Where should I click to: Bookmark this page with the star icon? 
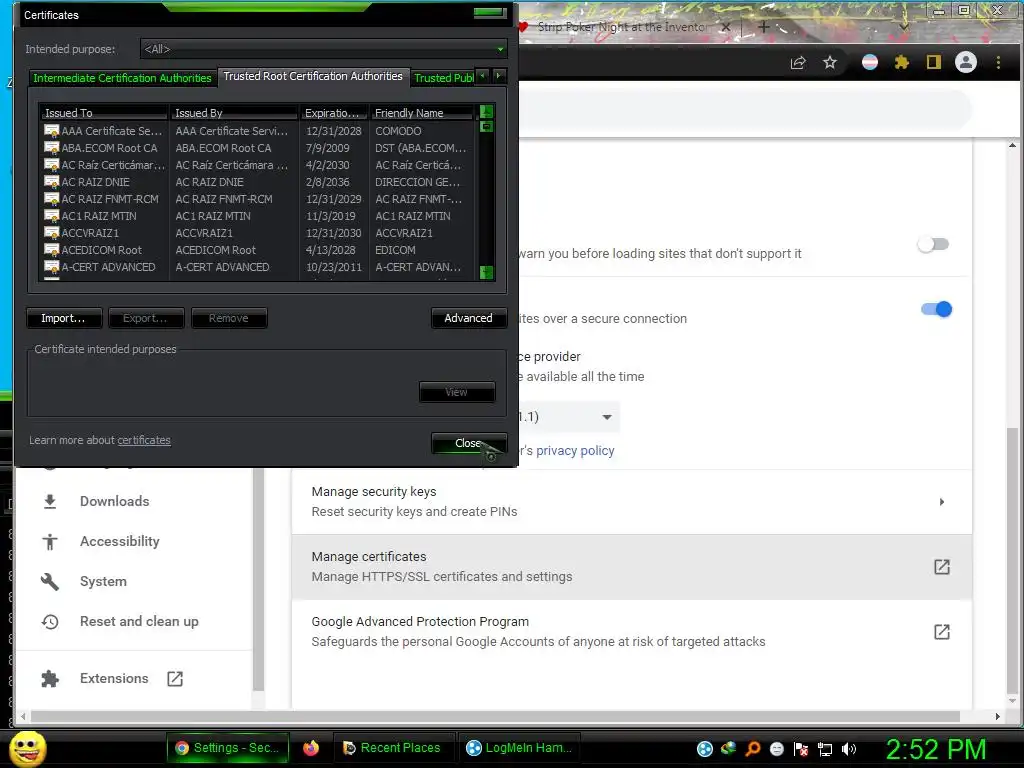tap(830, 63)
